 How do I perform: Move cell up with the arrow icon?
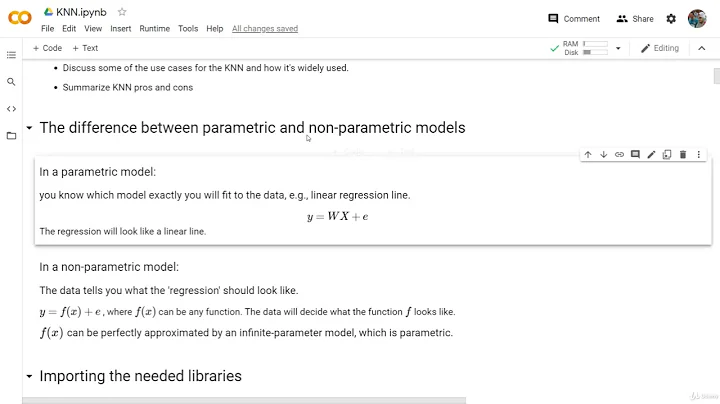point(588,155)
